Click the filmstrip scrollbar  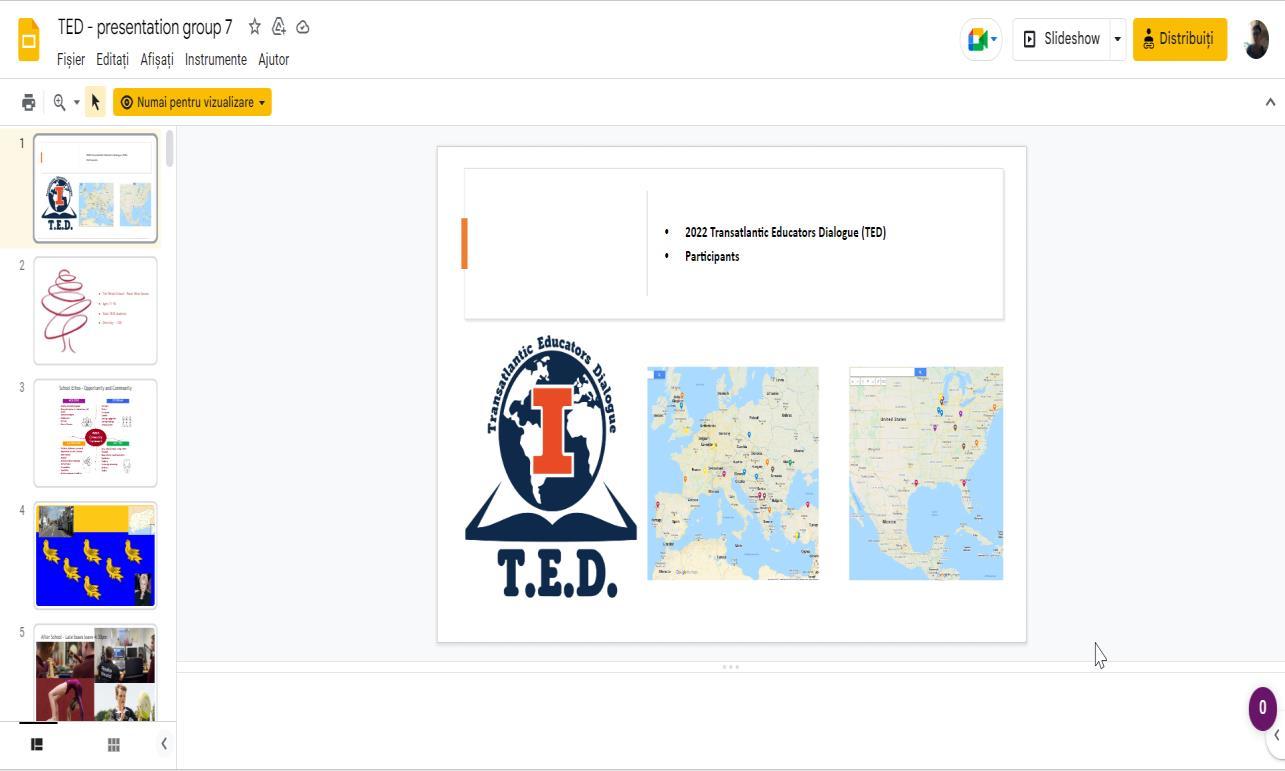point(170,149)
